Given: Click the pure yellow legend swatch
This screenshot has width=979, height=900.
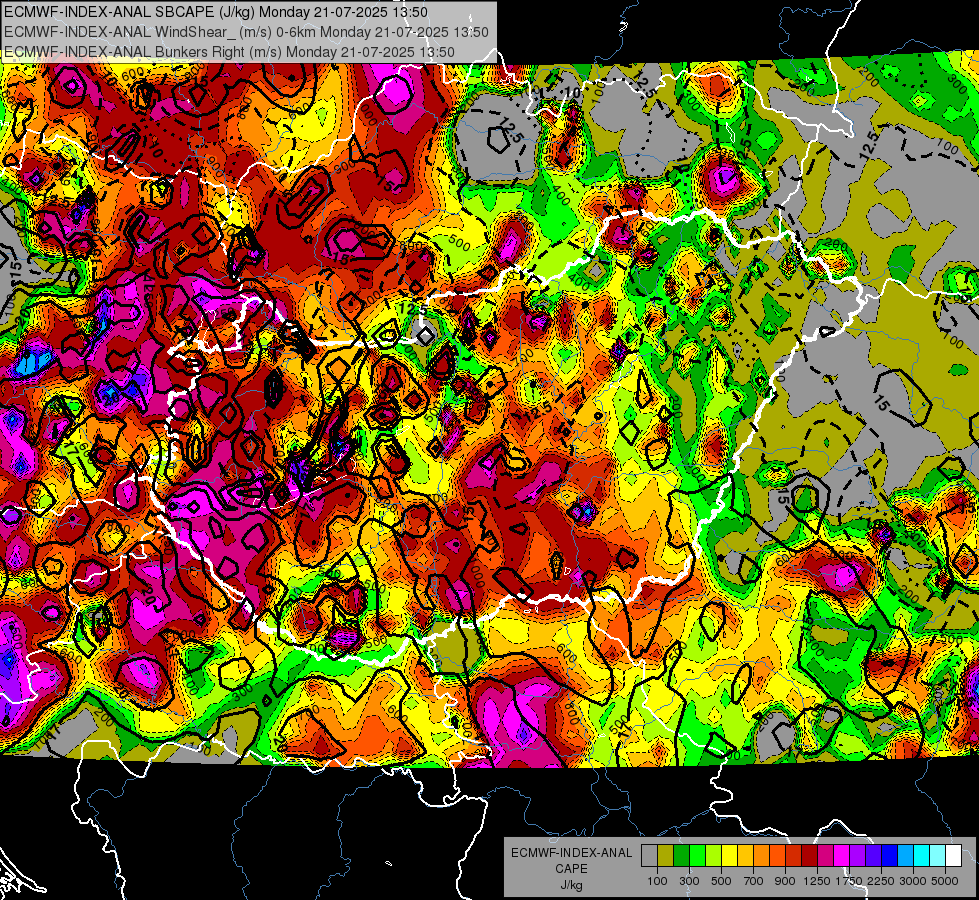Looking at the screenshot, I should point(729,856).
